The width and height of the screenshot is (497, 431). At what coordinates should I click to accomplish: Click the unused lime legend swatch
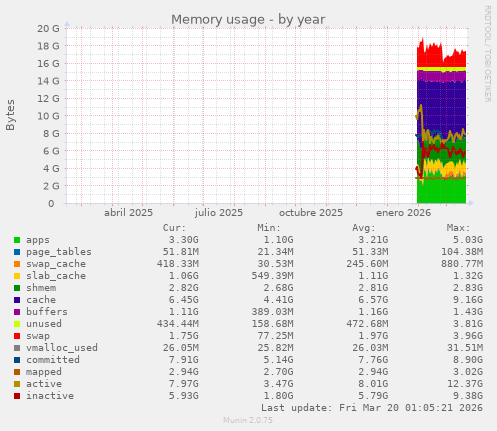(x=17, y=324)
